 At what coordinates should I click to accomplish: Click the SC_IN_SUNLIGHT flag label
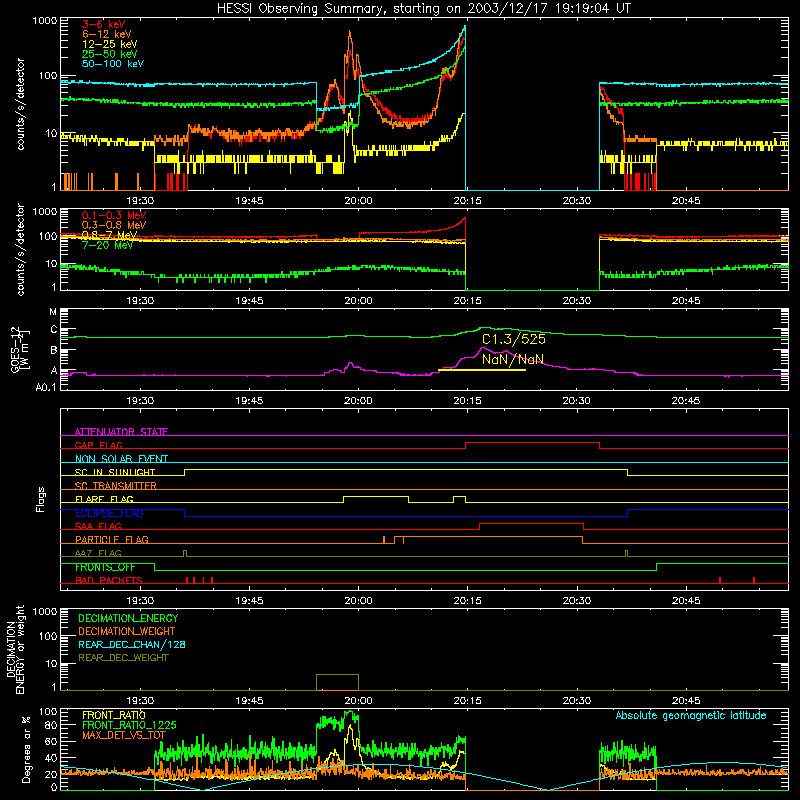115,472
